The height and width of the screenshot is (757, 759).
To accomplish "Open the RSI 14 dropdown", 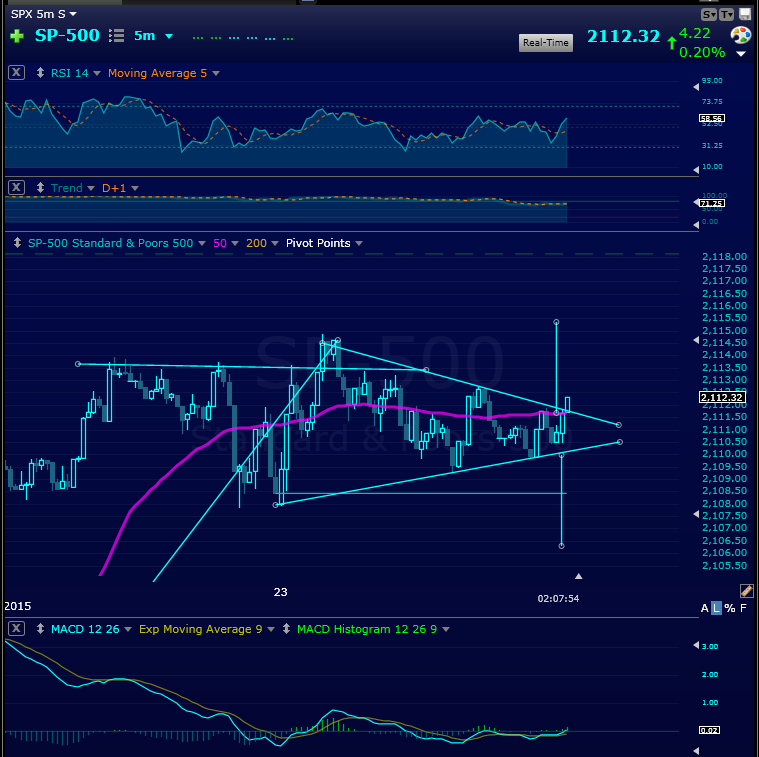I will (x=97, y=73).
